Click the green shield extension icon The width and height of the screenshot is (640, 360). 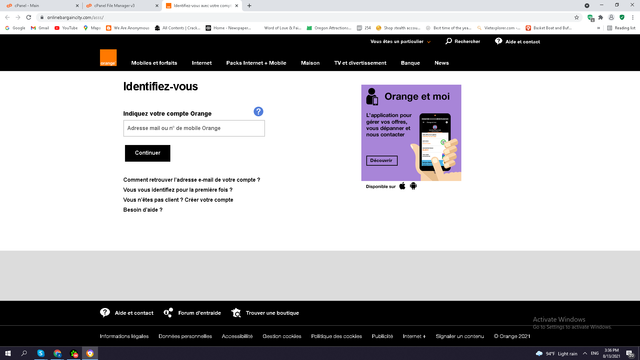click(x=622, y=18)
